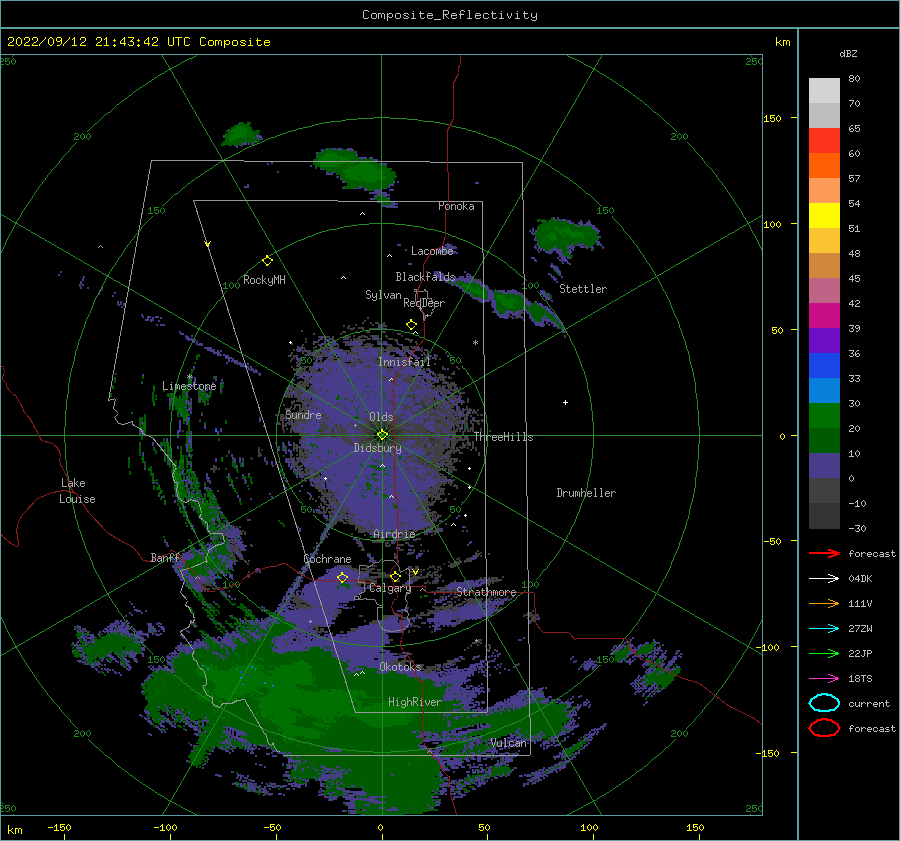Select the orange 111V arrow legend entry
The height and width of the screenshot is (841, 900).
coord(824,603)
